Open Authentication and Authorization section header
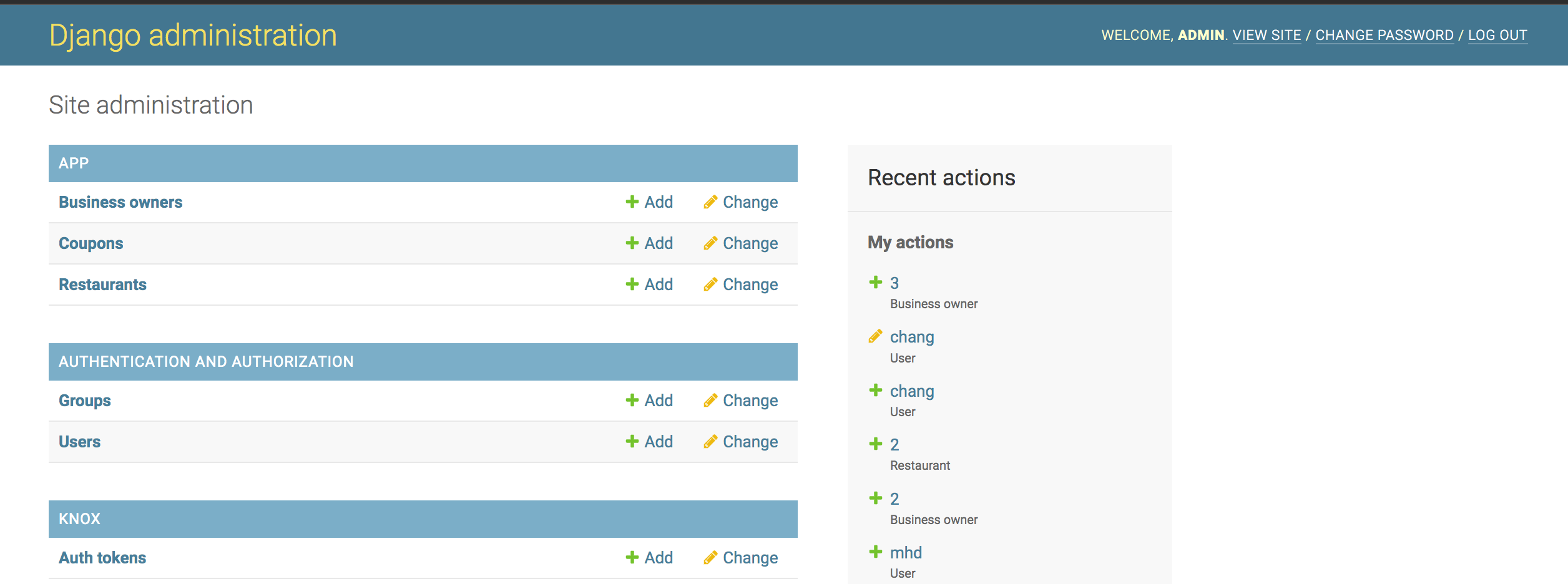 (206, 362)
